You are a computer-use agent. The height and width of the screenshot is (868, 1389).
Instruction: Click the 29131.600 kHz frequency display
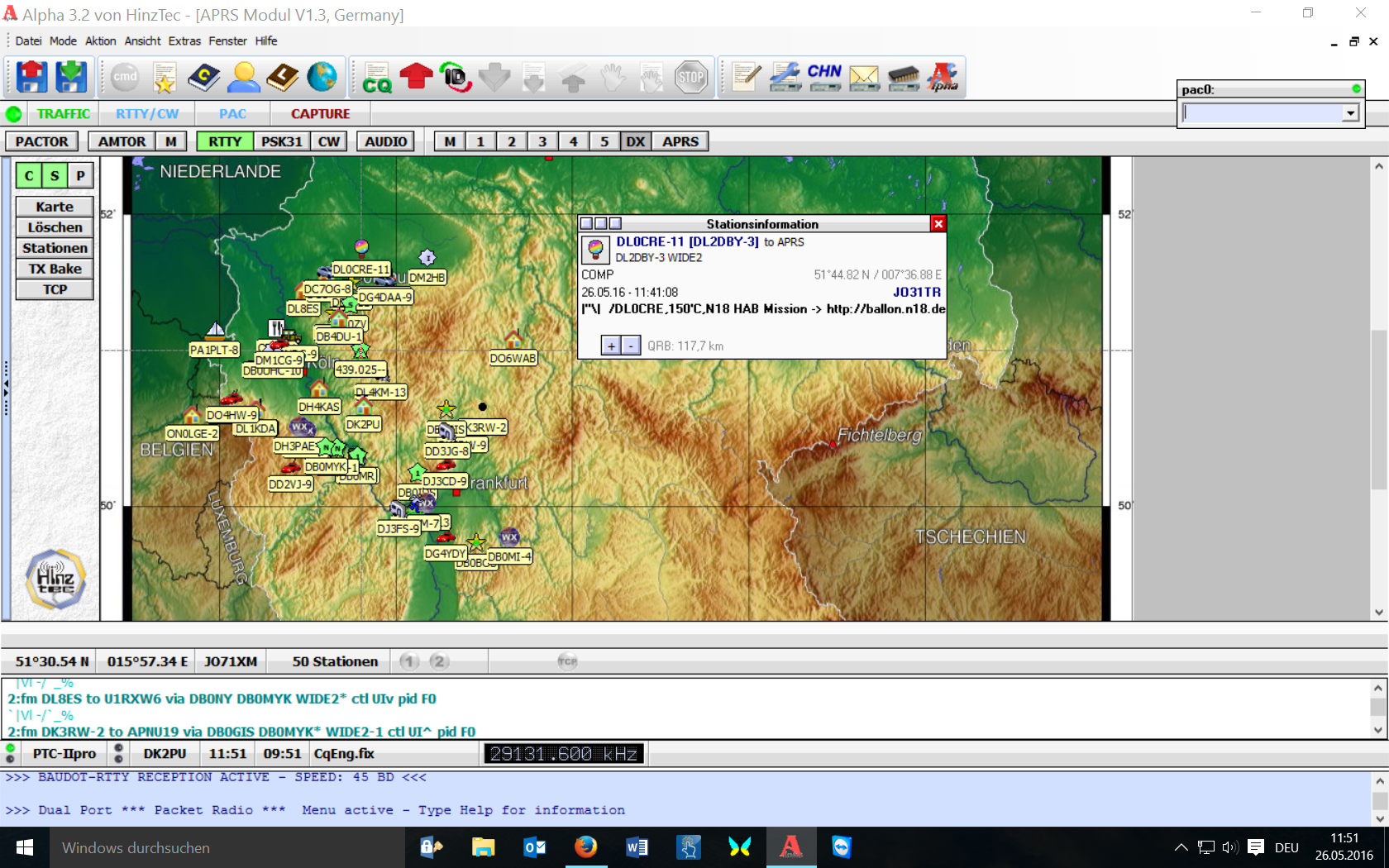564,754
